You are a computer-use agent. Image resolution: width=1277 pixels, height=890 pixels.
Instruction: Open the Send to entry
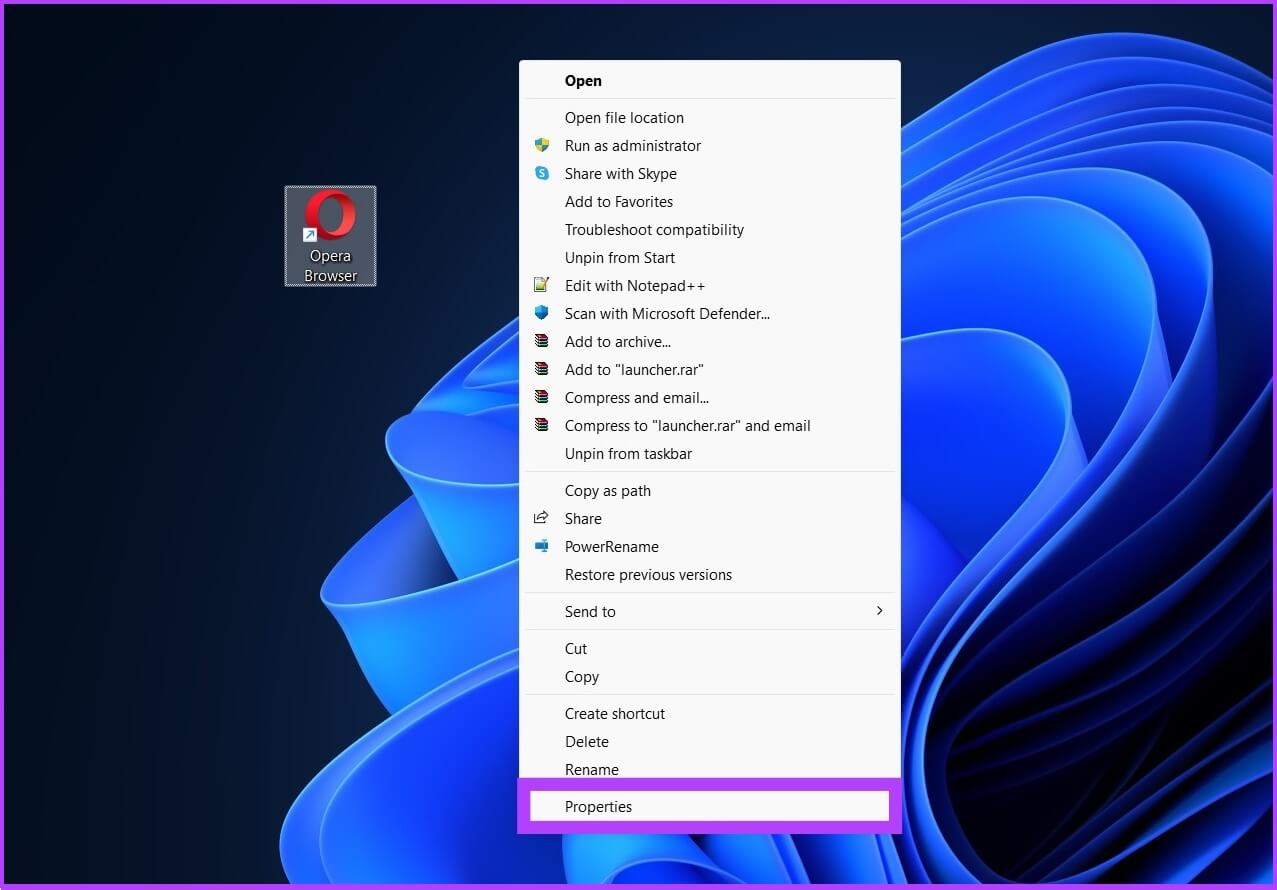point(710,611)
